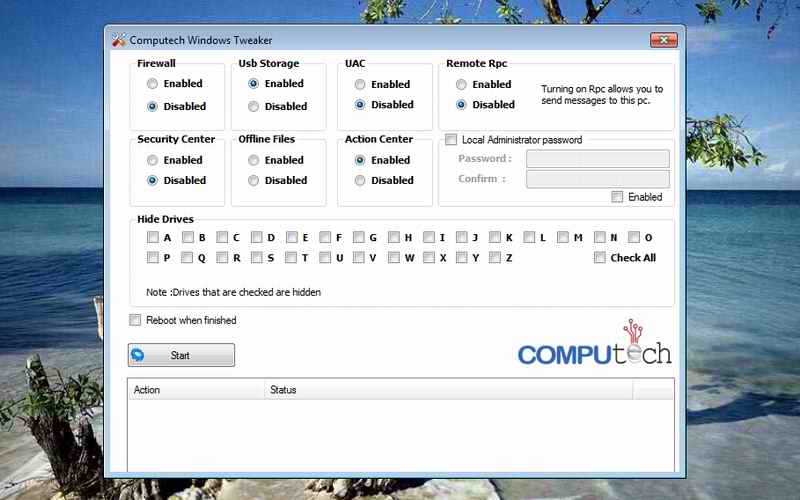This screenshot has width=800, height=500.
Task: Toggle drive I checkbox
Action: click(429, 237)
